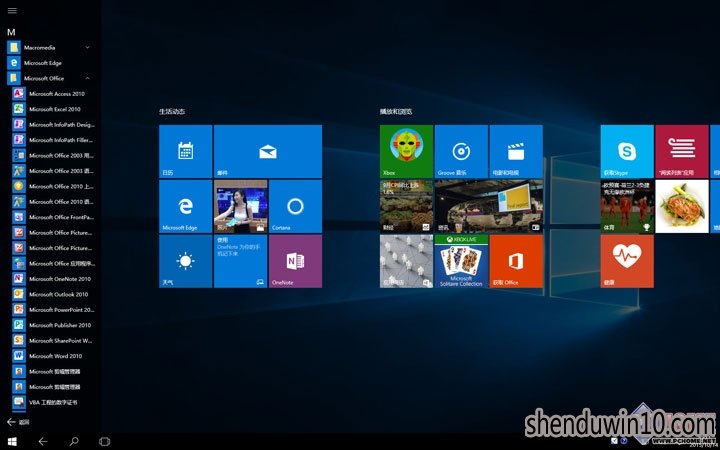Screen dimensions: 720x450
Task: Click the Microsoft Word 2010 icon
Action: tap(19, 356)
